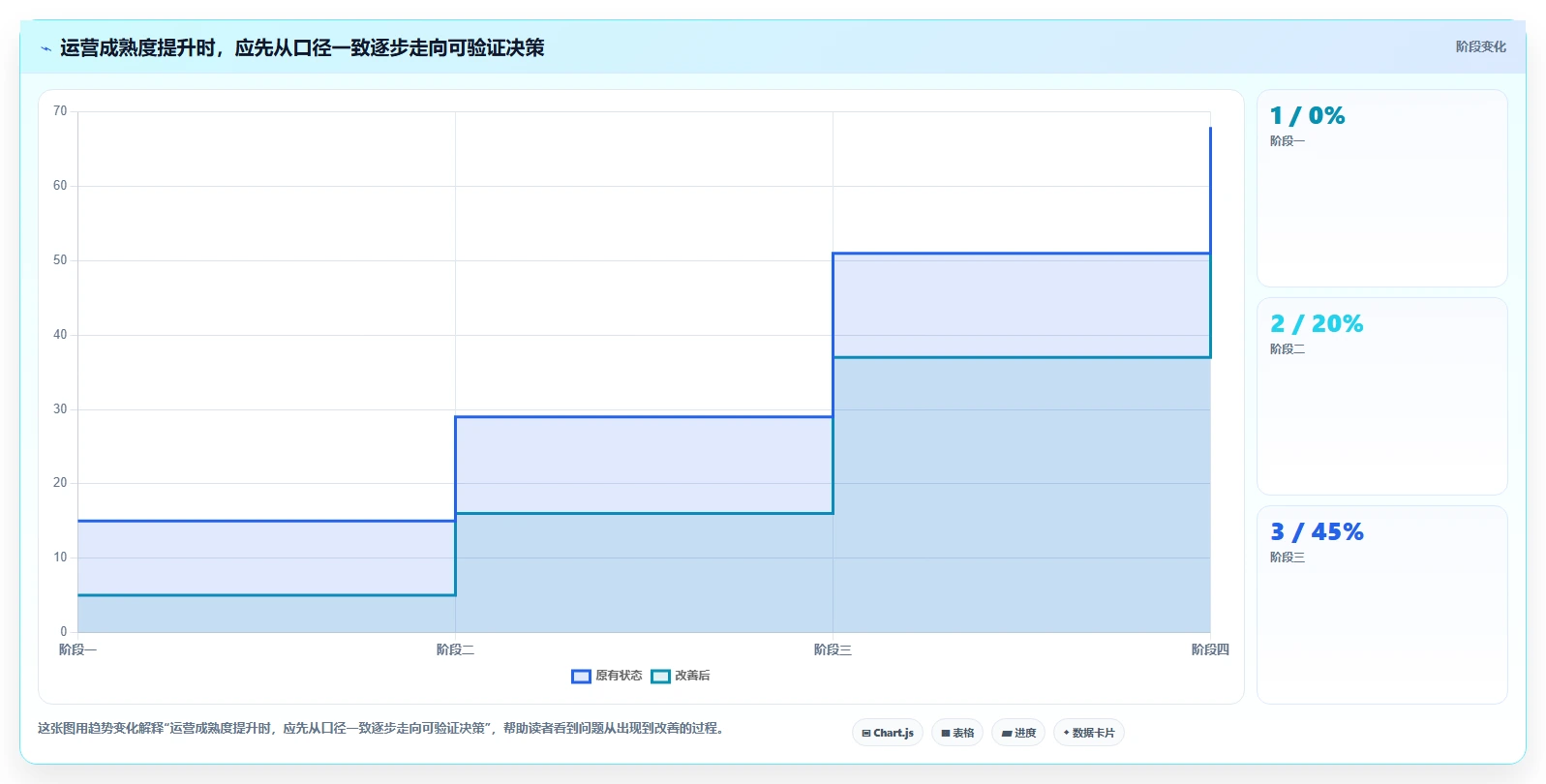The image size is (1546, 784).
Task: Select the 2 / 20% stat value
Action: click(1317, 324)
